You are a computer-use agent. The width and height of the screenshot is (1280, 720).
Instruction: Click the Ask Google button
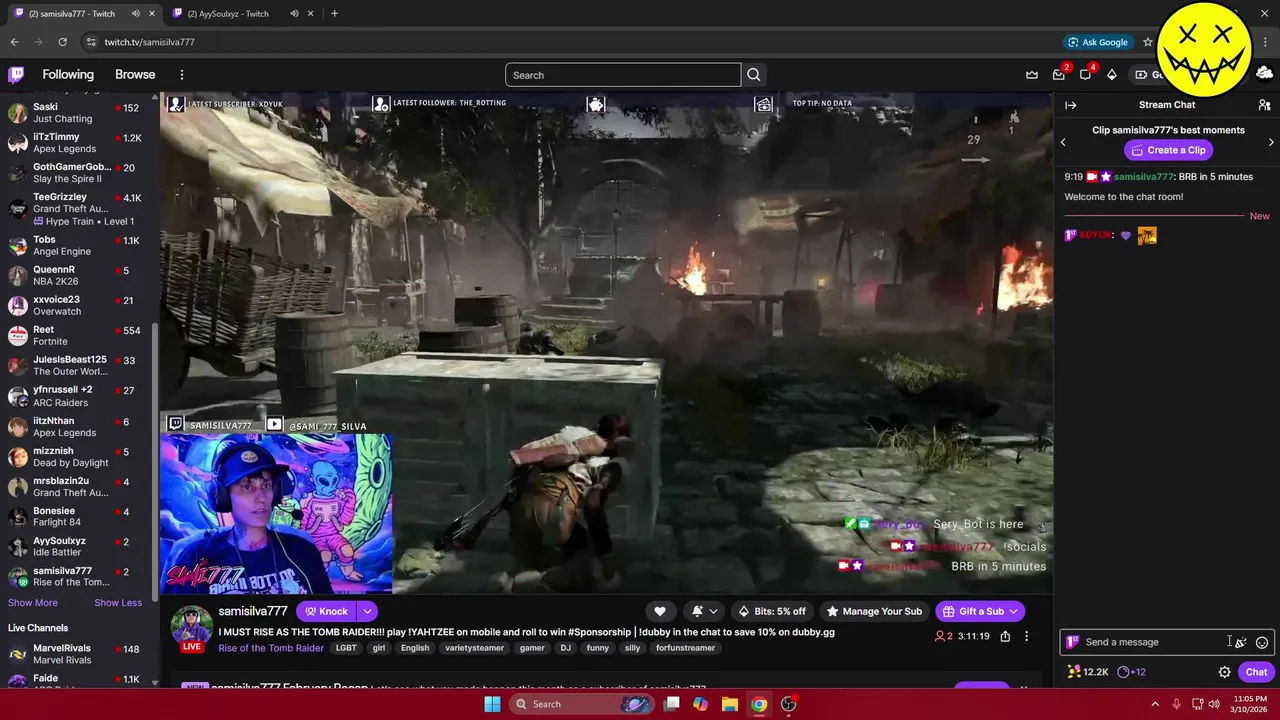click(x=1097, y=42)
